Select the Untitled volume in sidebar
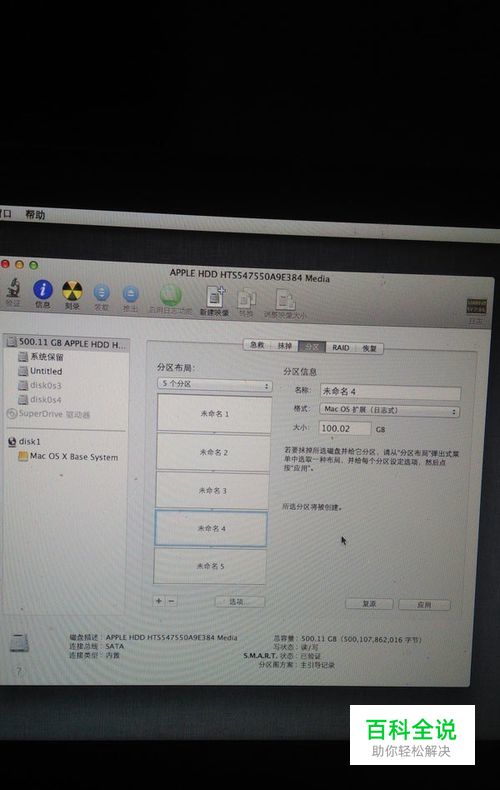 (40, 371)
